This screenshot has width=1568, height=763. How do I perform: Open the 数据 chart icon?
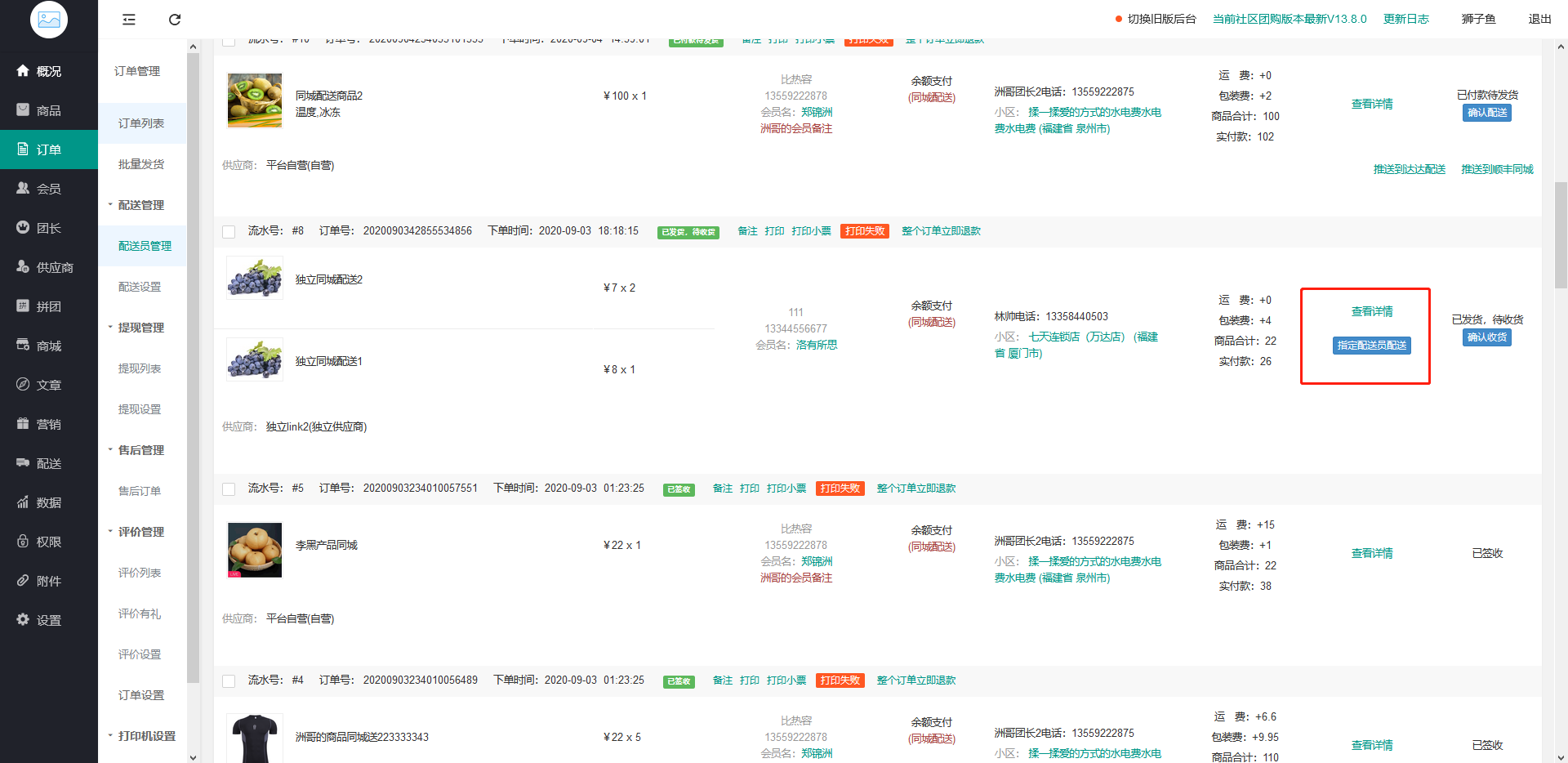point(23,502)
